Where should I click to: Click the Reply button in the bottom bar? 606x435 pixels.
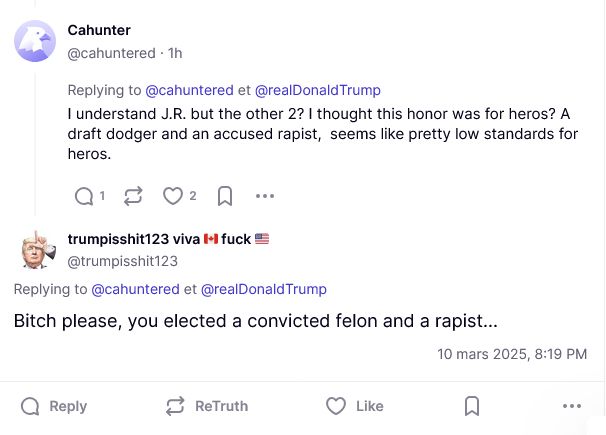(54, 406)
